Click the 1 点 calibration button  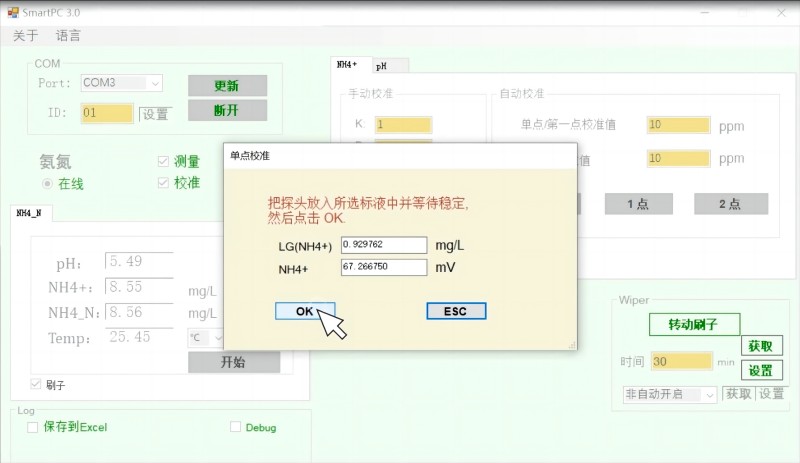coord(638,204)
